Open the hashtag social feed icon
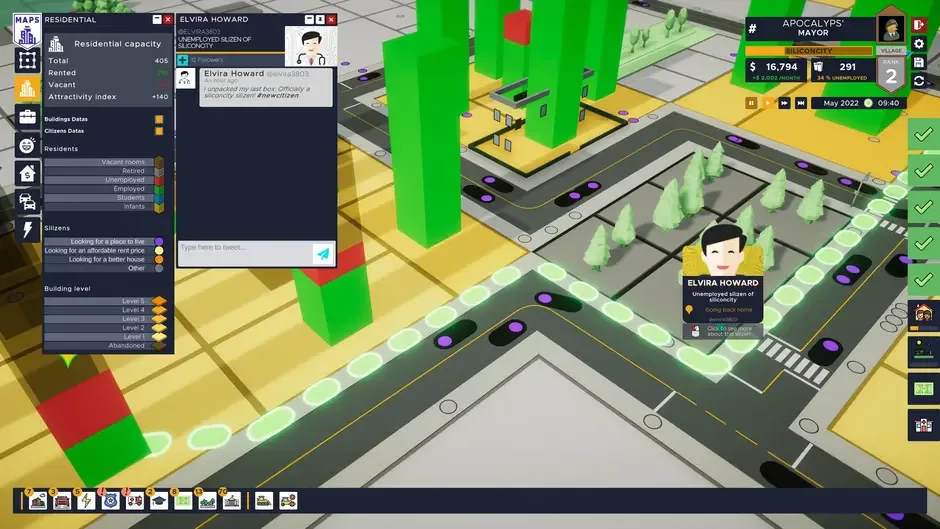This screenshot has width=940, height=529. pos(752,28)
